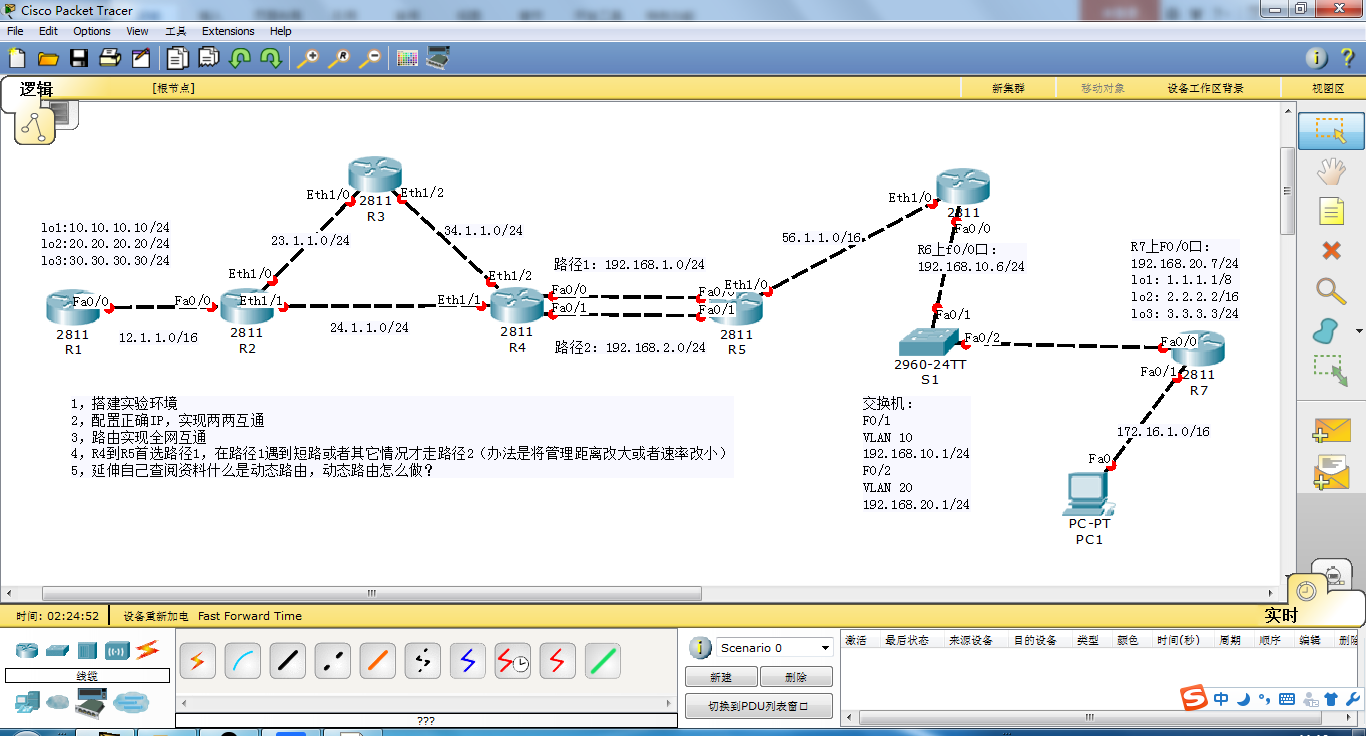
Task: Click 设备重新加电 power cycle button
Action: pos(155,616)
